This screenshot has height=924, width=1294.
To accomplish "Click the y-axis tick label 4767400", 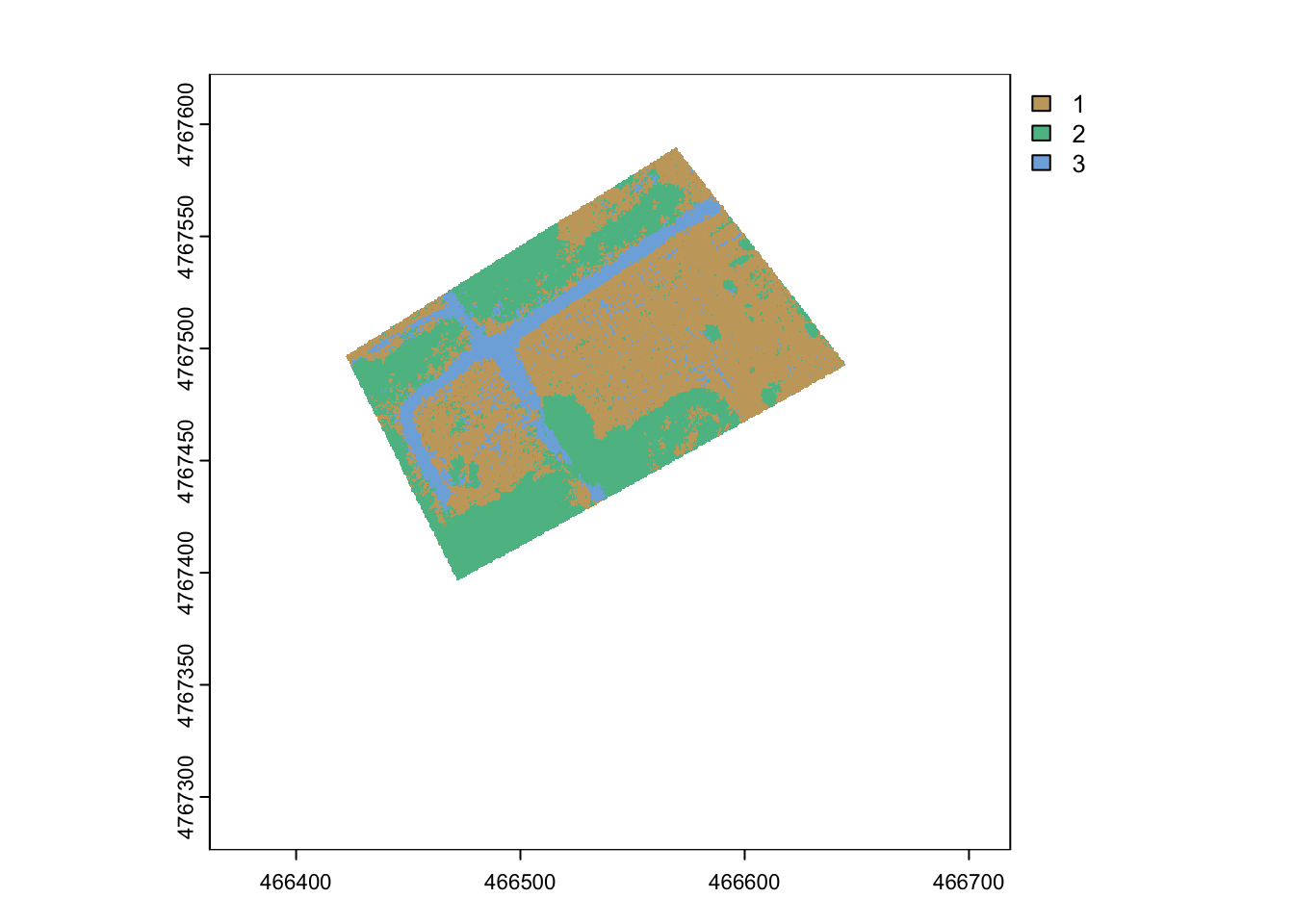I will click(187, 573).
